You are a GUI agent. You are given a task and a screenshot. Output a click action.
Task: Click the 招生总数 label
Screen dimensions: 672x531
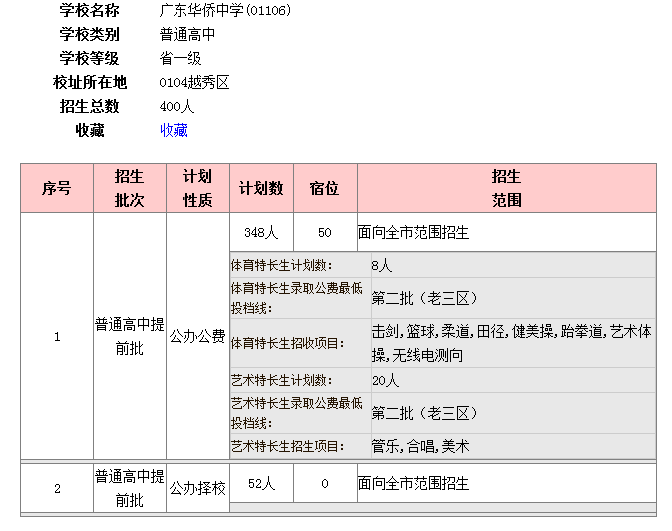tap(90, 106)
